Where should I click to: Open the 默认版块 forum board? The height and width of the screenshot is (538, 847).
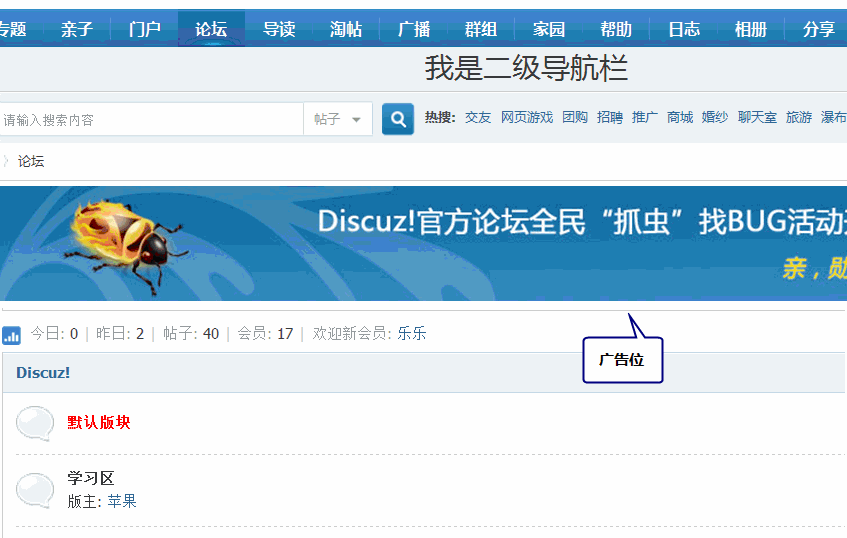click(x=99, y=422)
